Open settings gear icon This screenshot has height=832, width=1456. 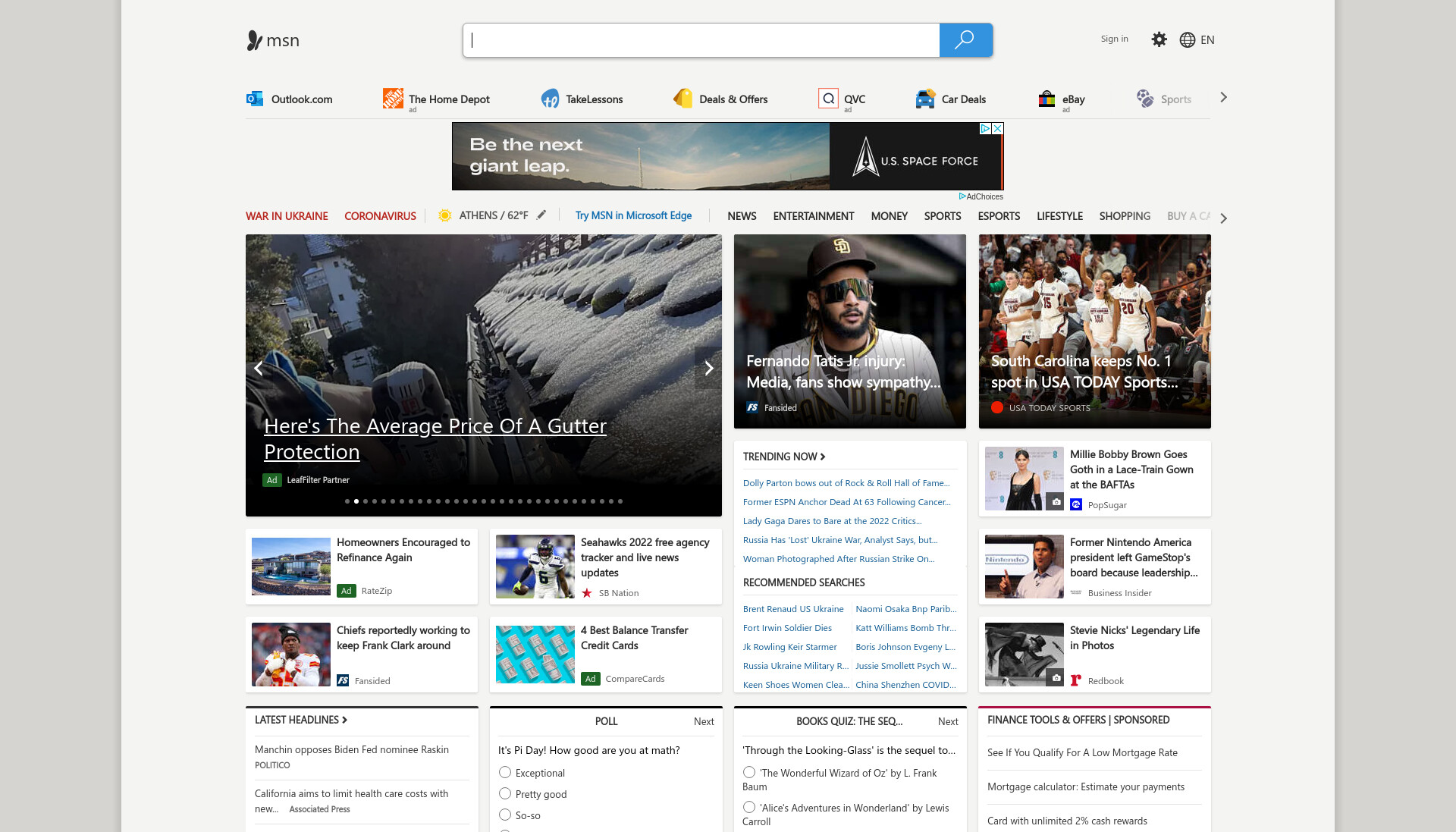click(x=1159, y=39)
